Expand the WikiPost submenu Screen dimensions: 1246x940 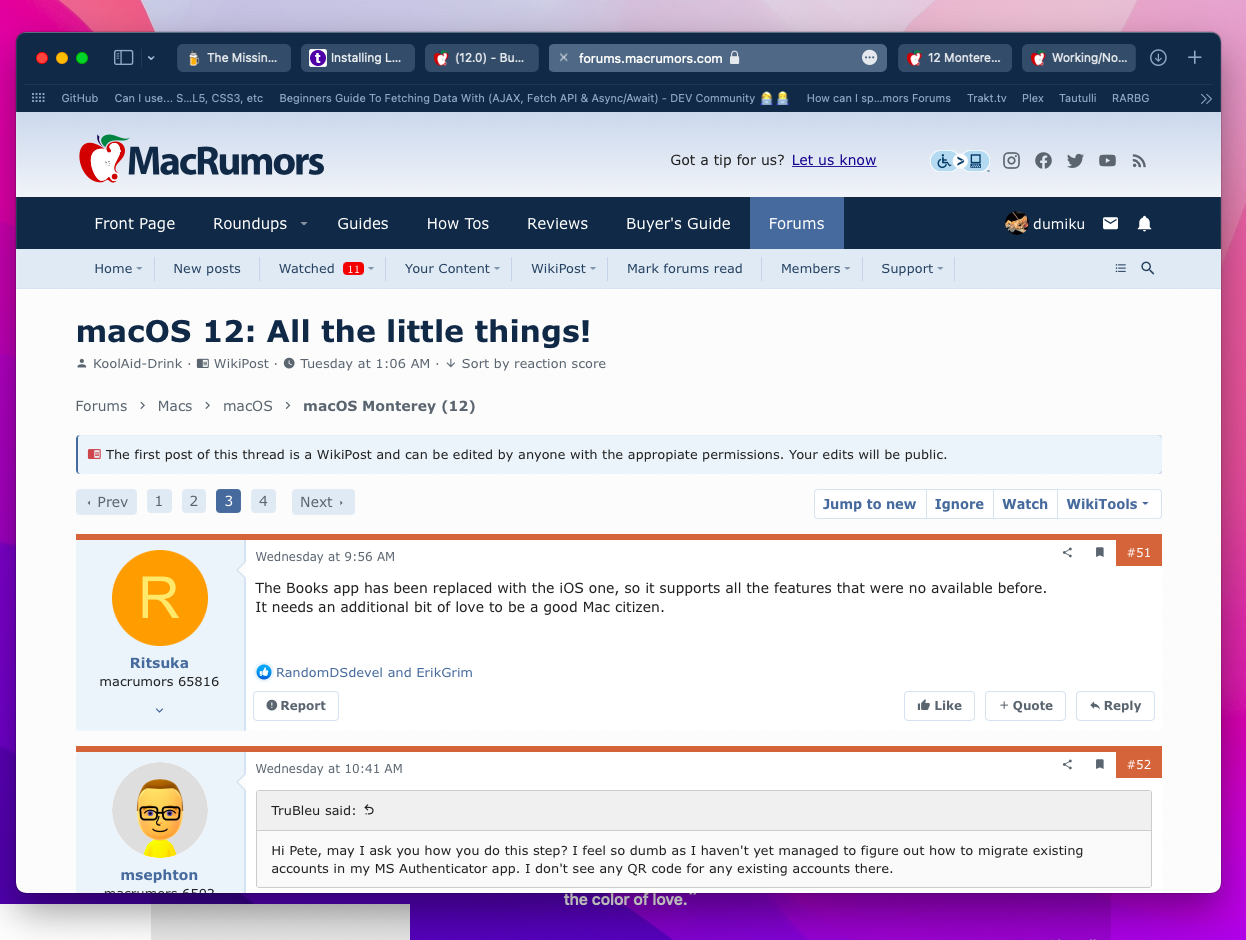click(x=593, y=269)
